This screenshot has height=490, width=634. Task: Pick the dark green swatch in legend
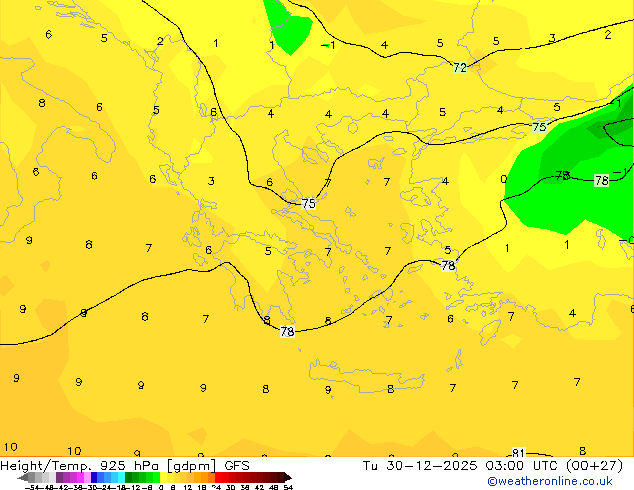click(128, 477)
